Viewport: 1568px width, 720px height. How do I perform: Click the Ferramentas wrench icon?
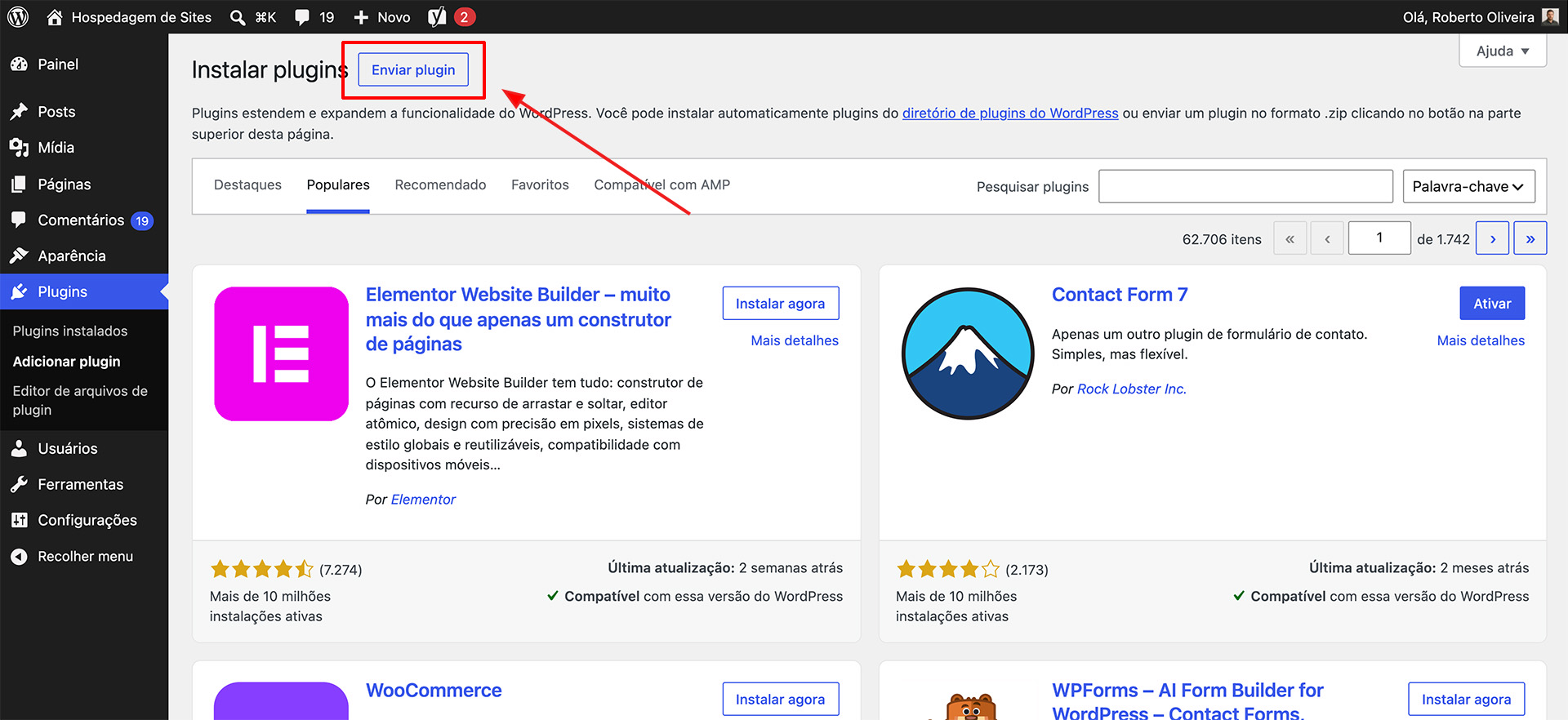[x=19, y=484]
